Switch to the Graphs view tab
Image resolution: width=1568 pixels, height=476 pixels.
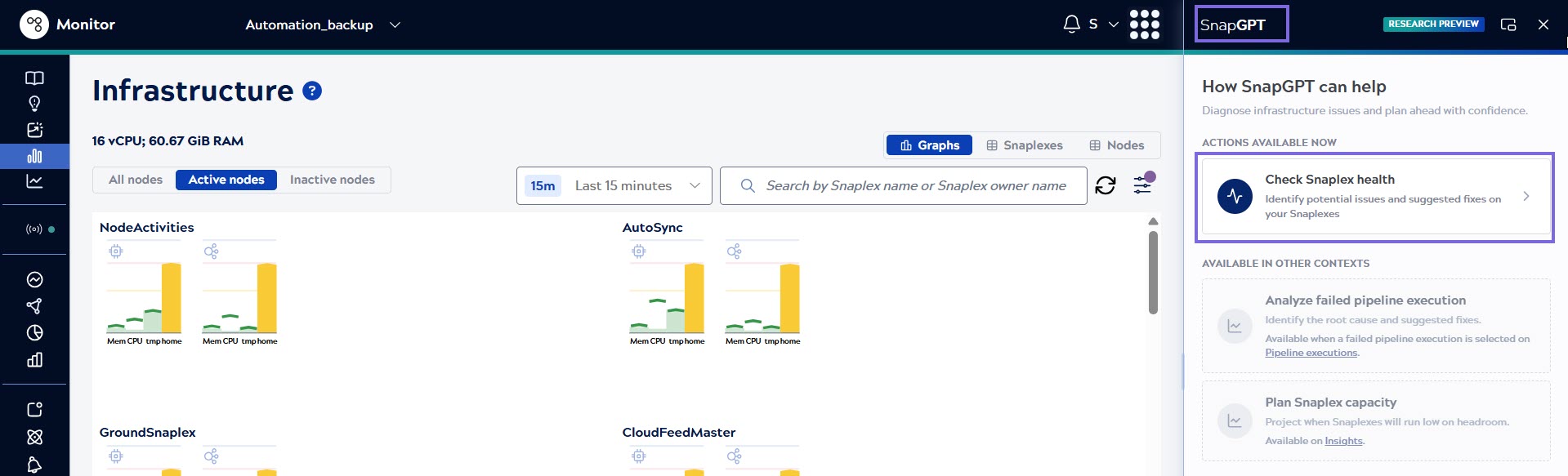tap(930, 145)
